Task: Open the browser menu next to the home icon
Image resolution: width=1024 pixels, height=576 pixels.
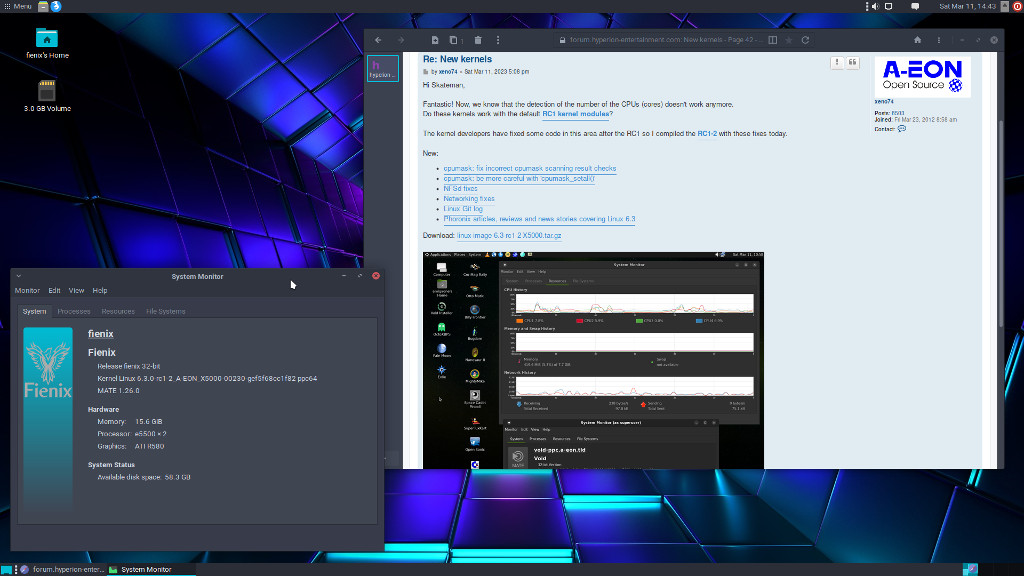Action: [x=939, y=40]
